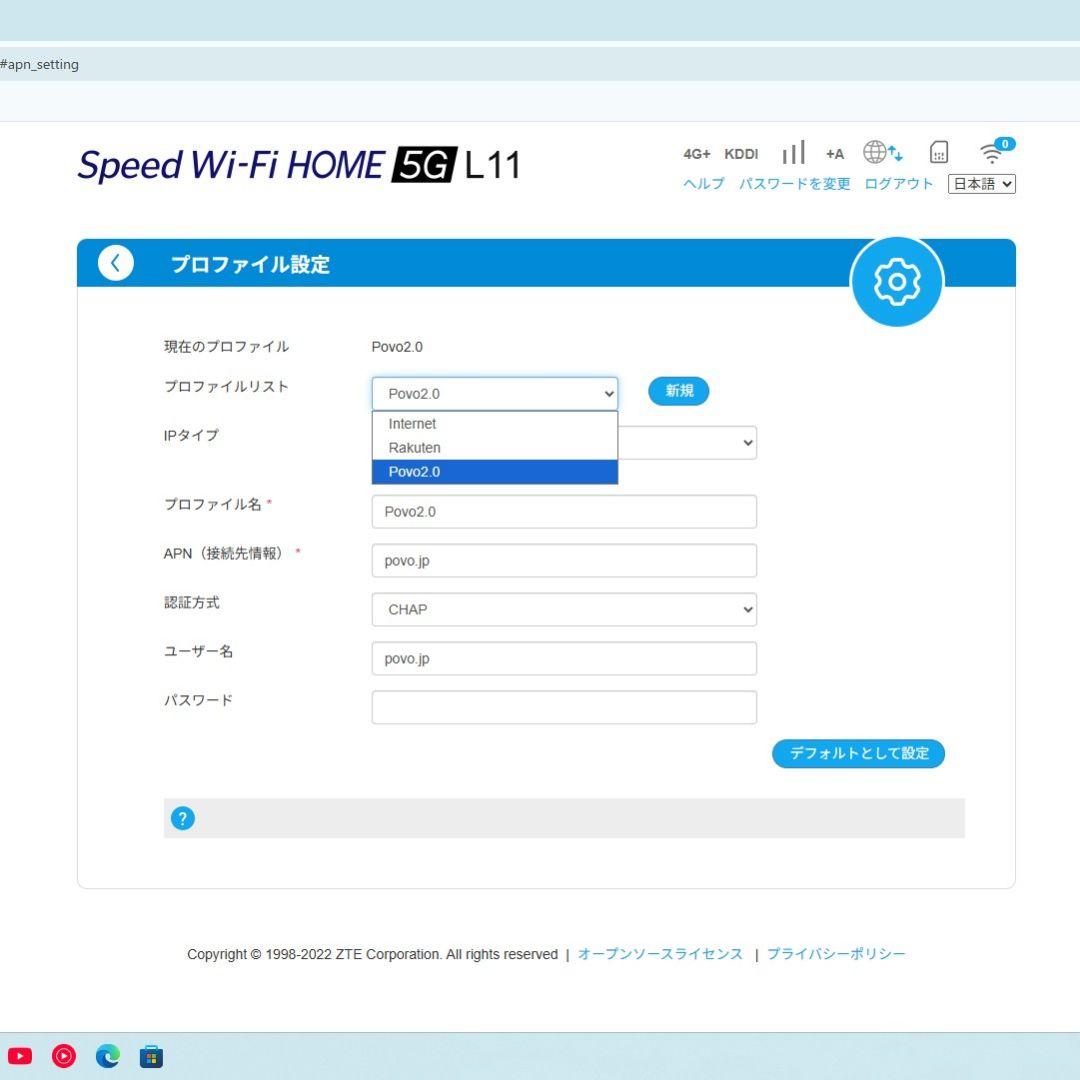The width and height of the screenshot is (1080, 1080).
Task: Click パスワードを変更 change password link
Action: [795, 184]
